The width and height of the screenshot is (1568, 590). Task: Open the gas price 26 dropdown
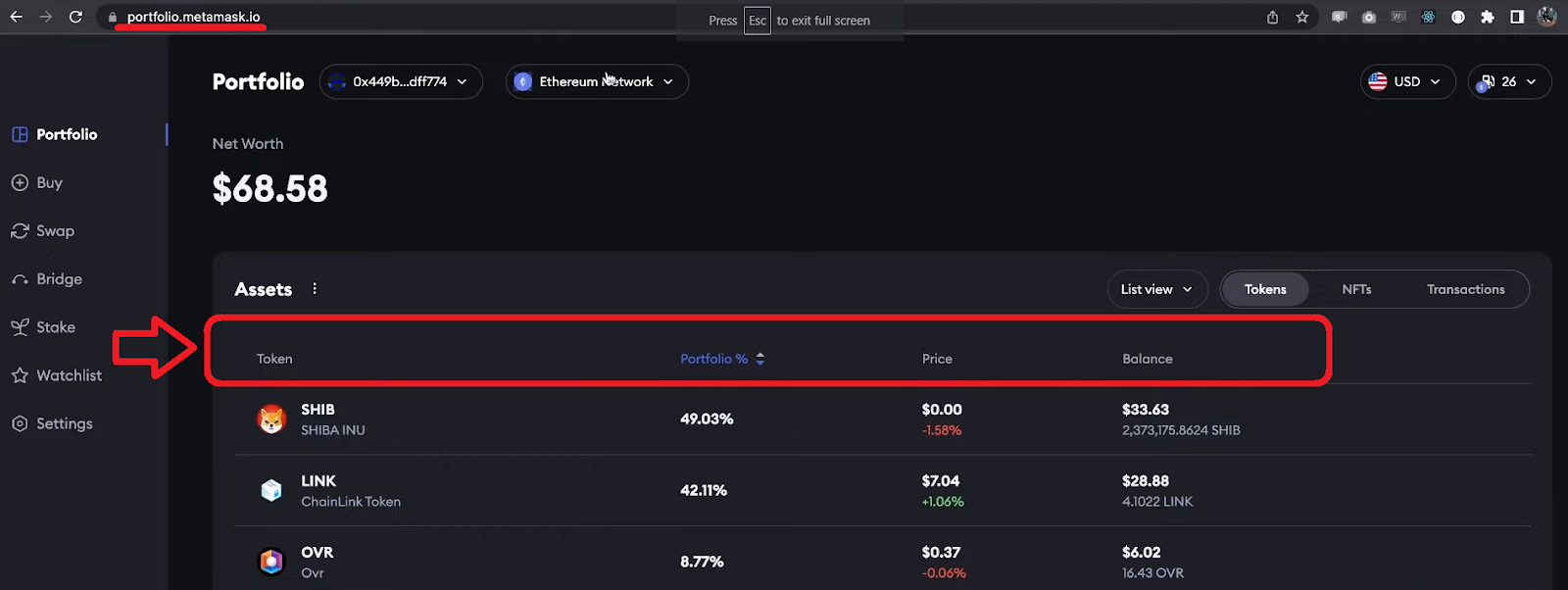1509,81
